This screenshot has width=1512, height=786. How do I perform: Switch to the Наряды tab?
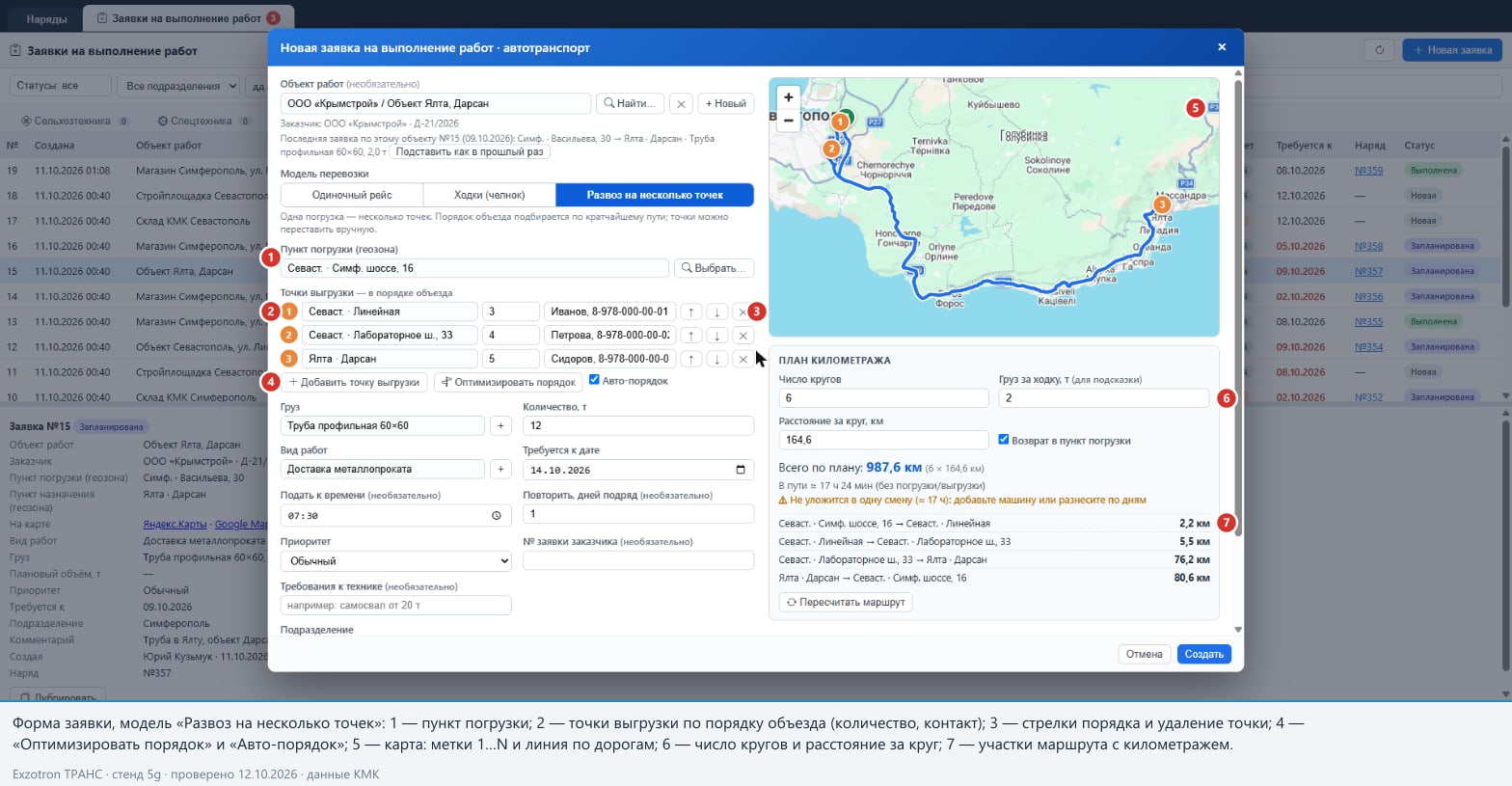(47, 18)
